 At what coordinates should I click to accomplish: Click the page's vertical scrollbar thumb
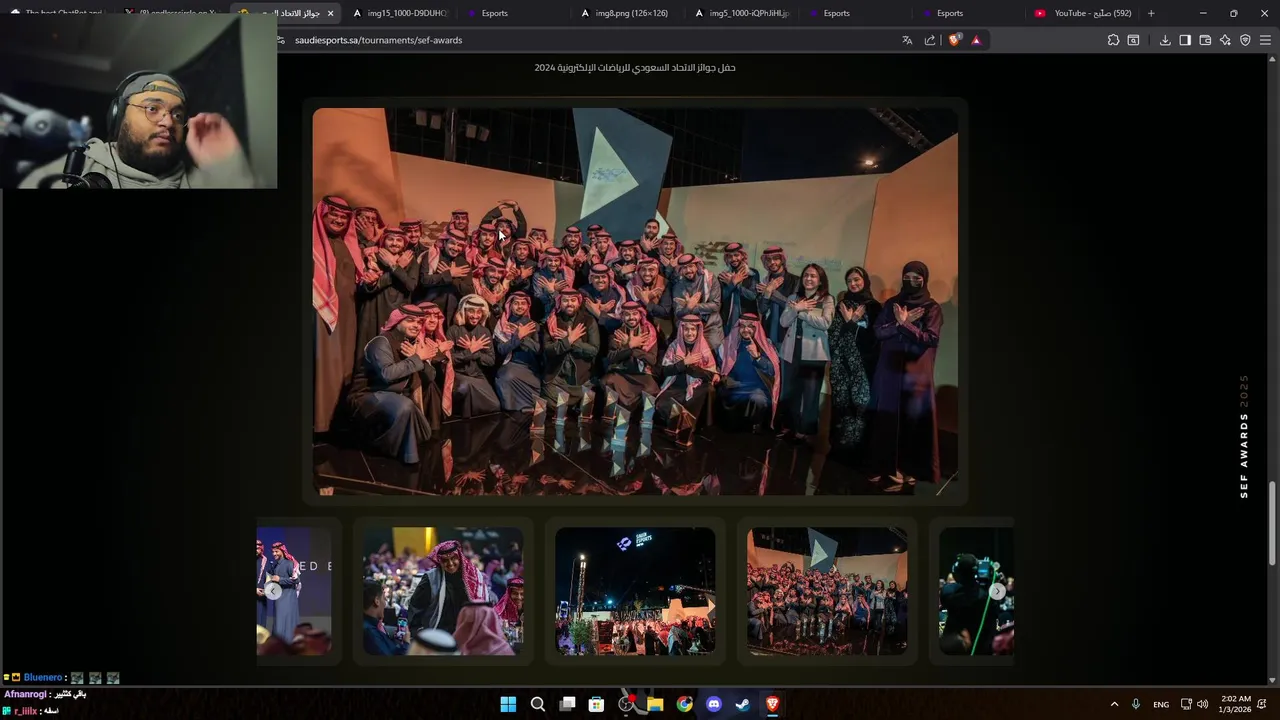[1272, 525]
